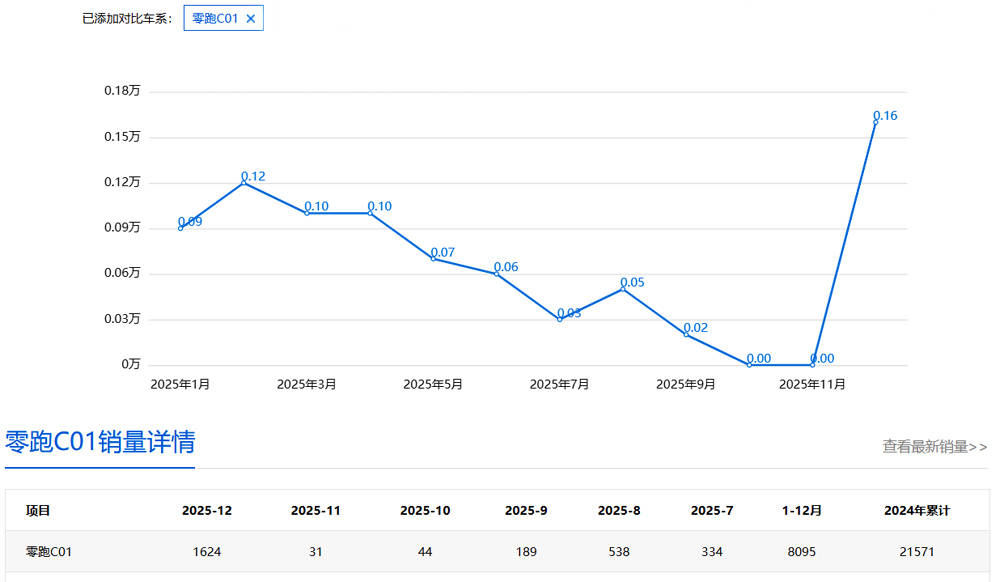Select the 21571 cumulative sales cell
The image size is (1000, 582).
916,552
